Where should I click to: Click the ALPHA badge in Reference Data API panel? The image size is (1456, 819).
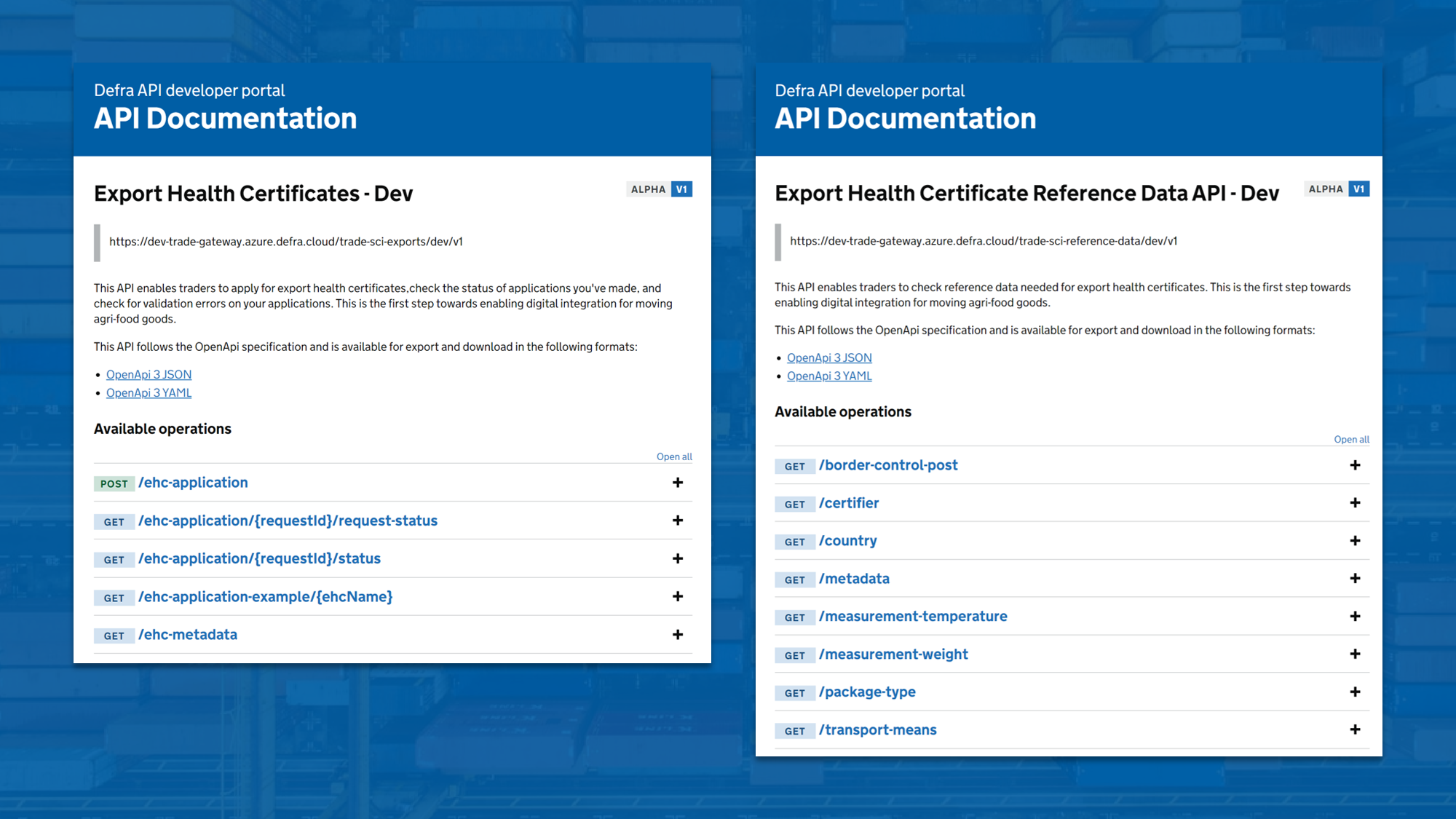(1326, 189)
